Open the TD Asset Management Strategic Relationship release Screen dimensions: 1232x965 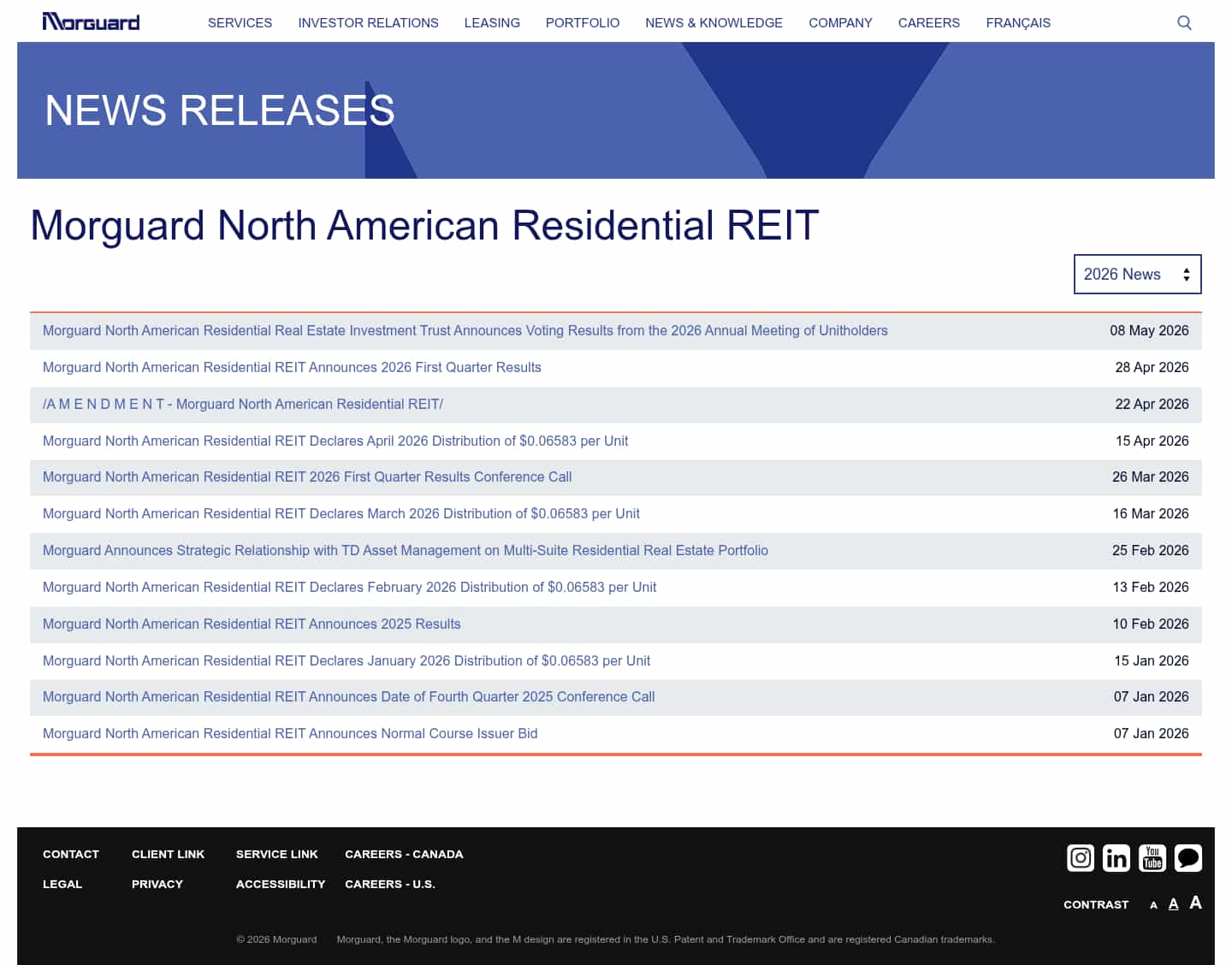406,550
